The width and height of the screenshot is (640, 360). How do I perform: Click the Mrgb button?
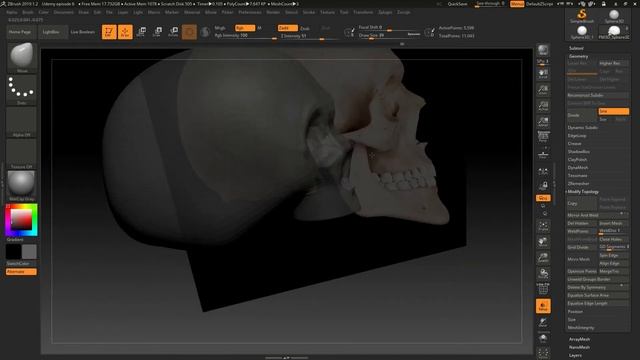point(220,28)
